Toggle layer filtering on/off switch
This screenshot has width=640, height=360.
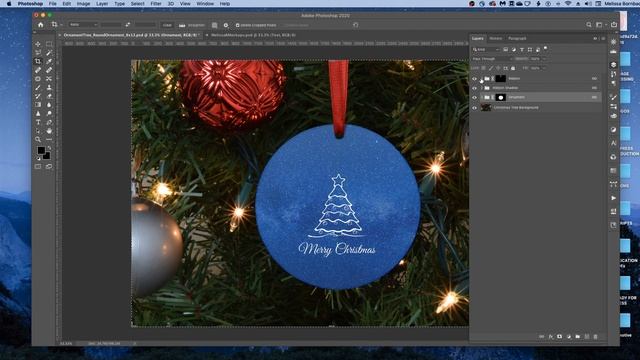pos(546,49)
